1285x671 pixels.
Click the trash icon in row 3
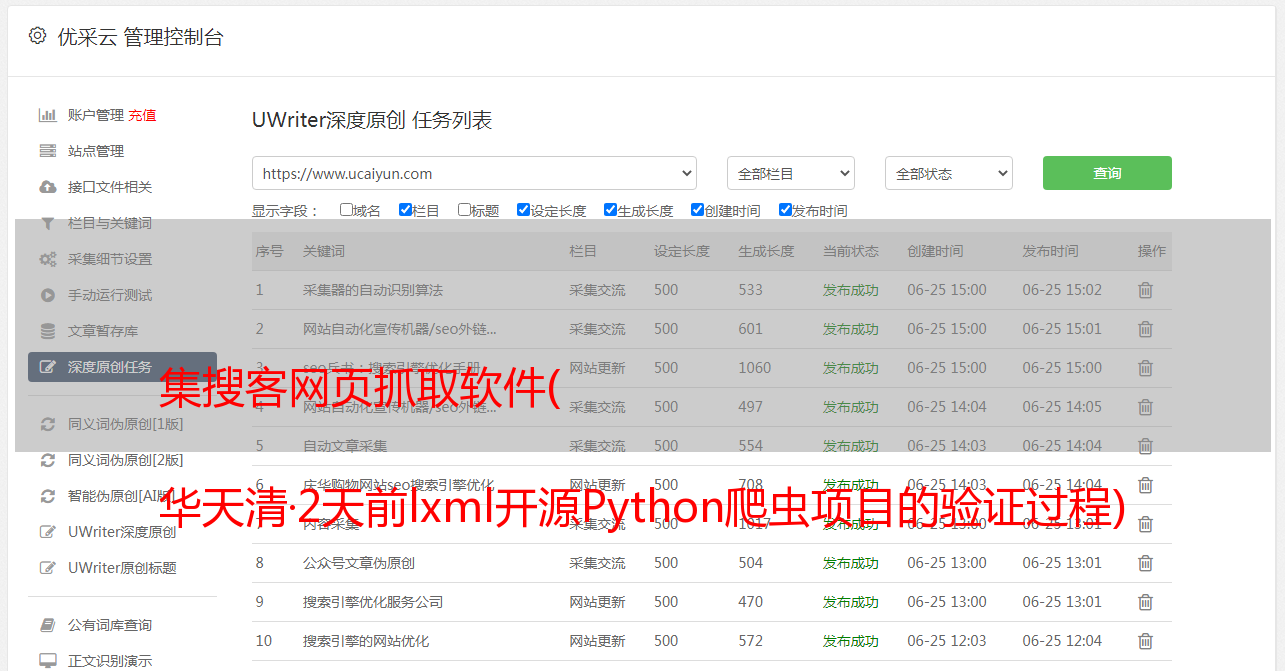click(1145, 368)
